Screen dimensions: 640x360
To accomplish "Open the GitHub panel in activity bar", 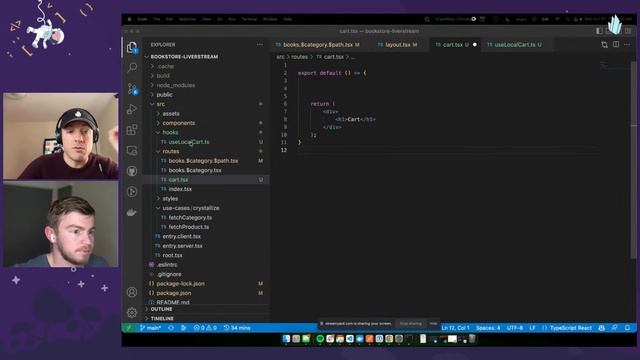I will (132, 171).
